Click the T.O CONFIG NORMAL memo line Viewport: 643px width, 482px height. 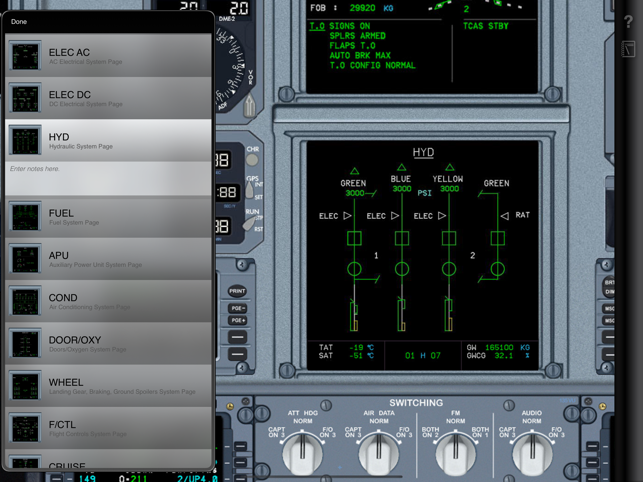(372, 66)
